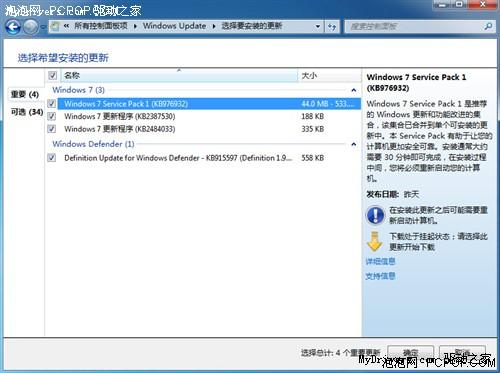Click the search magnifier icon
Screen dimensions: 500x373
pos(488,26)
